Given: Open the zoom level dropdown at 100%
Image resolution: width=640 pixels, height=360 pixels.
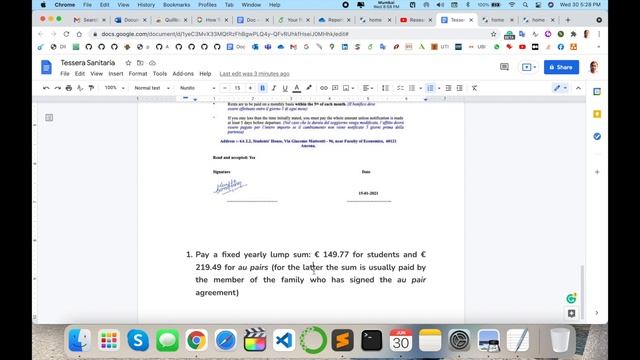Looking at the screenshot, I should click(x=114, y=88).
